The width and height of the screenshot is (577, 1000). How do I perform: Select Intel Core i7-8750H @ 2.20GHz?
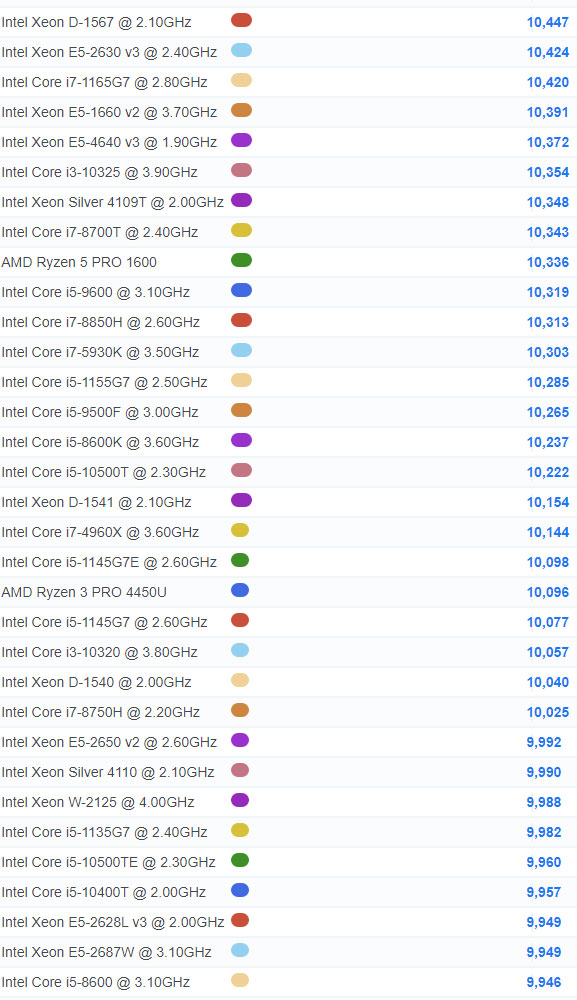[101, 712]
